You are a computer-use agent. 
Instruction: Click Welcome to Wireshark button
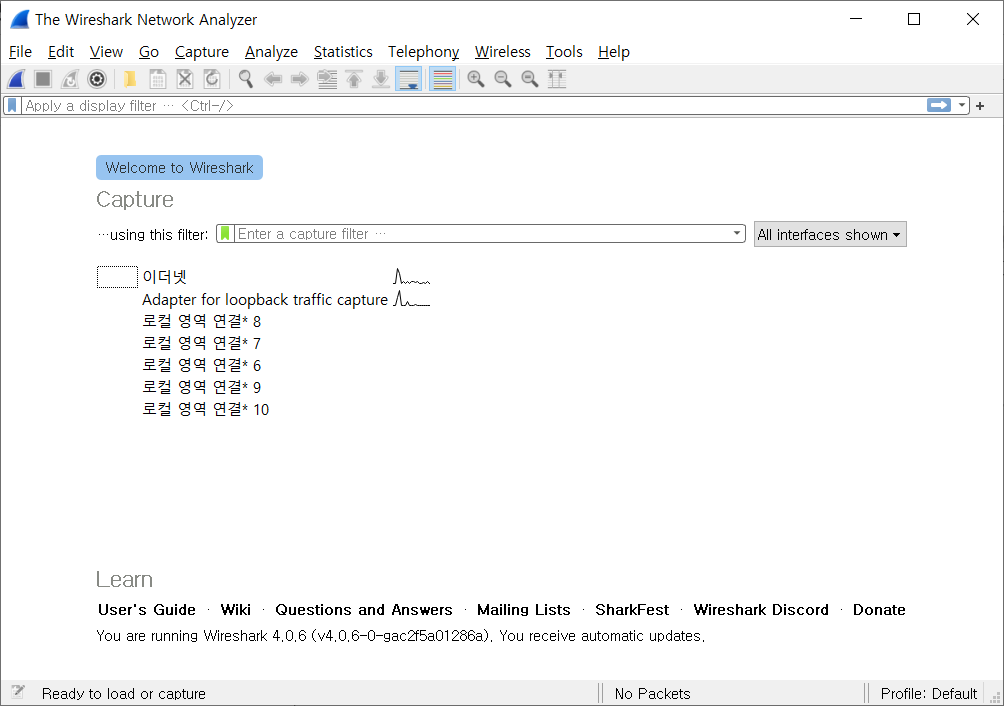point(179,168)
